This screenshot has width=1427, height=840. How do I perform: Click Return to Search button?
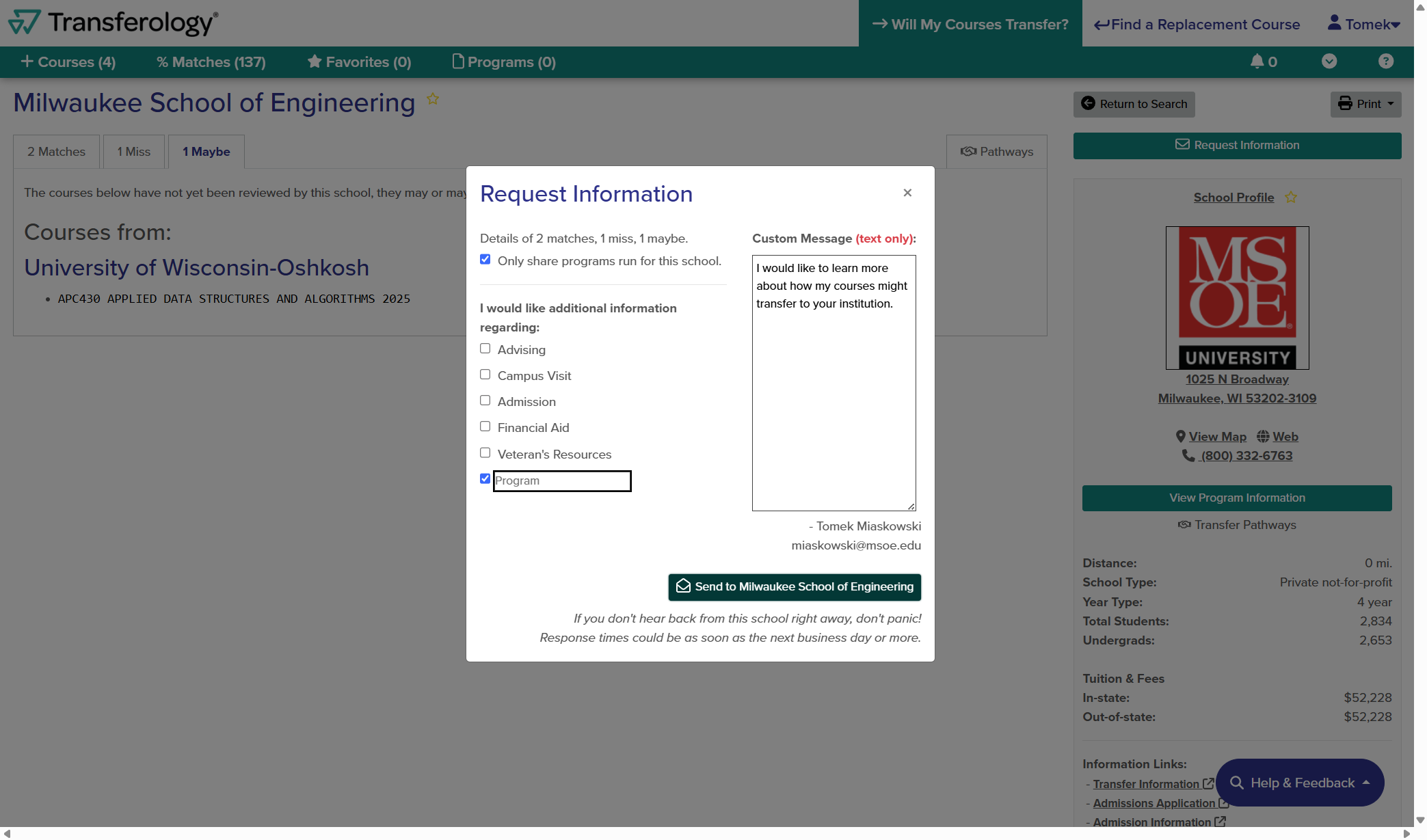pyautogui.click(x=1134, y=104)
